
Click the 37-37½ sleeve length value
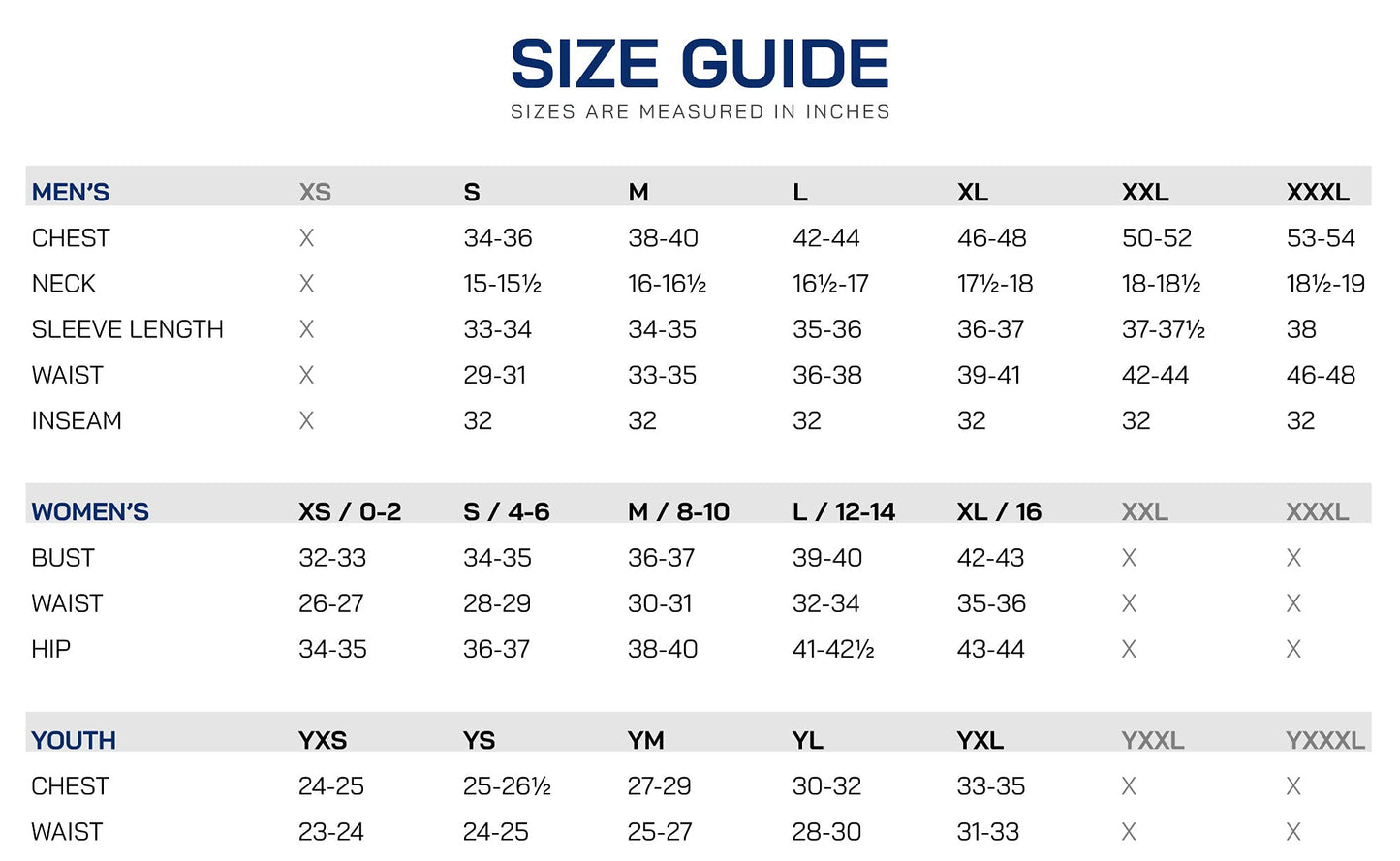click(x=1163, y=329)
